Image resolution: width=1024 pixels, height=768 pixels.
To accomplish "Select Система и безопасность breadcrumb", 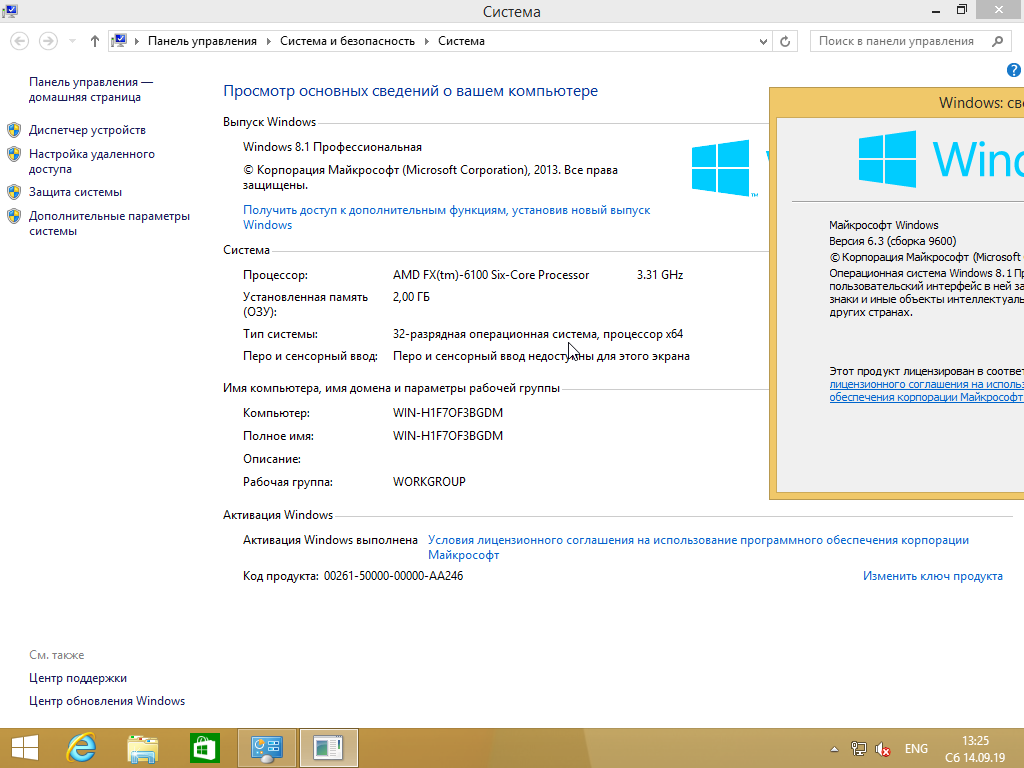I will point(347,41).
